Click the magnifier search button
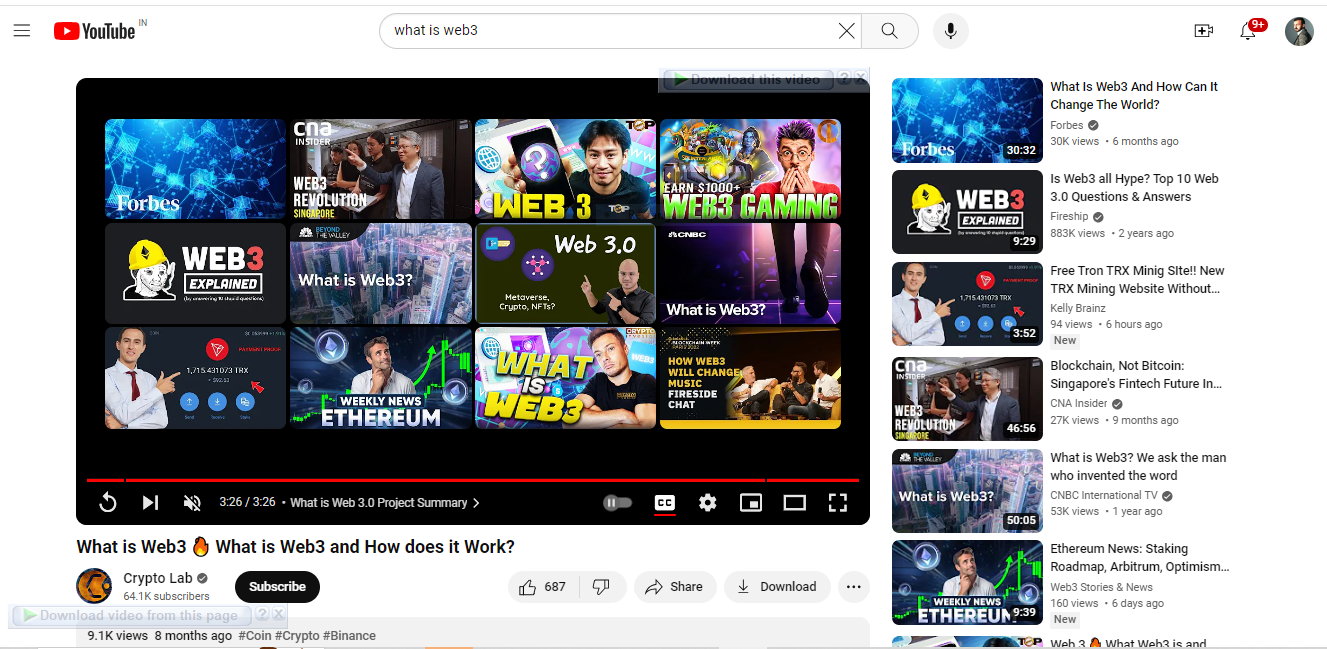 click(x=889, y=31)
